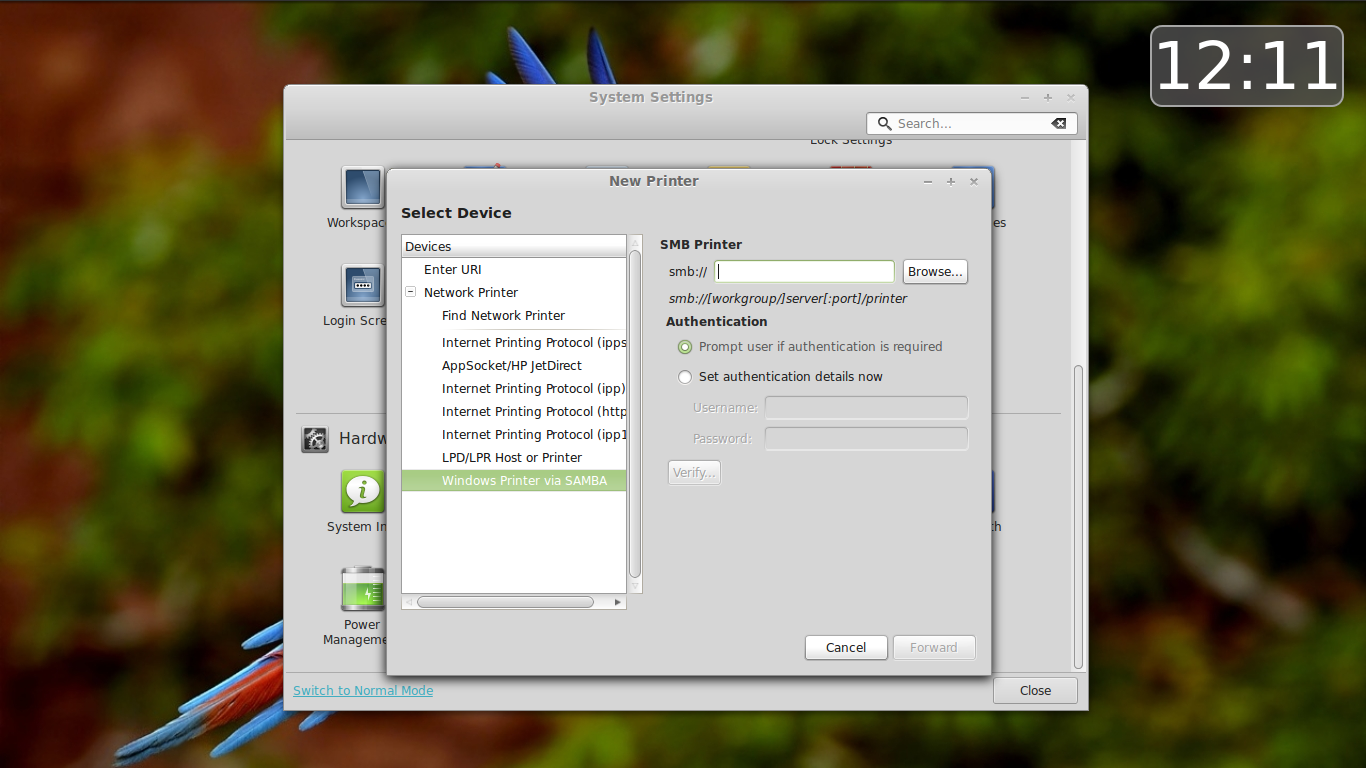Select "Find Network Printer" in Devices list
The image size is (1366, 768).
[x=504, y=315]
